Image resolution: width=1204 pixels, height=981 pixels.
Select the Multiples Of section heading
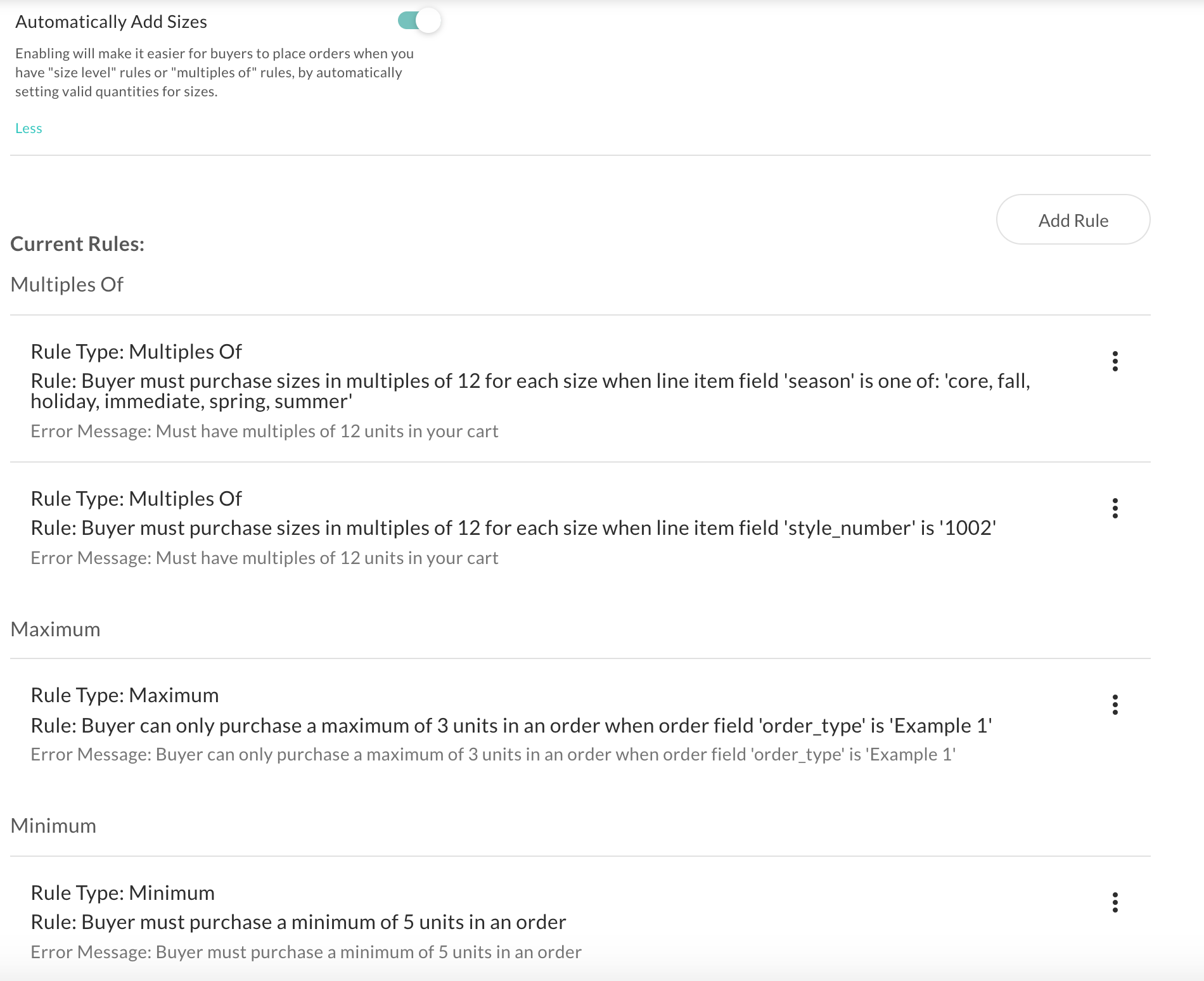click(67, 285)
